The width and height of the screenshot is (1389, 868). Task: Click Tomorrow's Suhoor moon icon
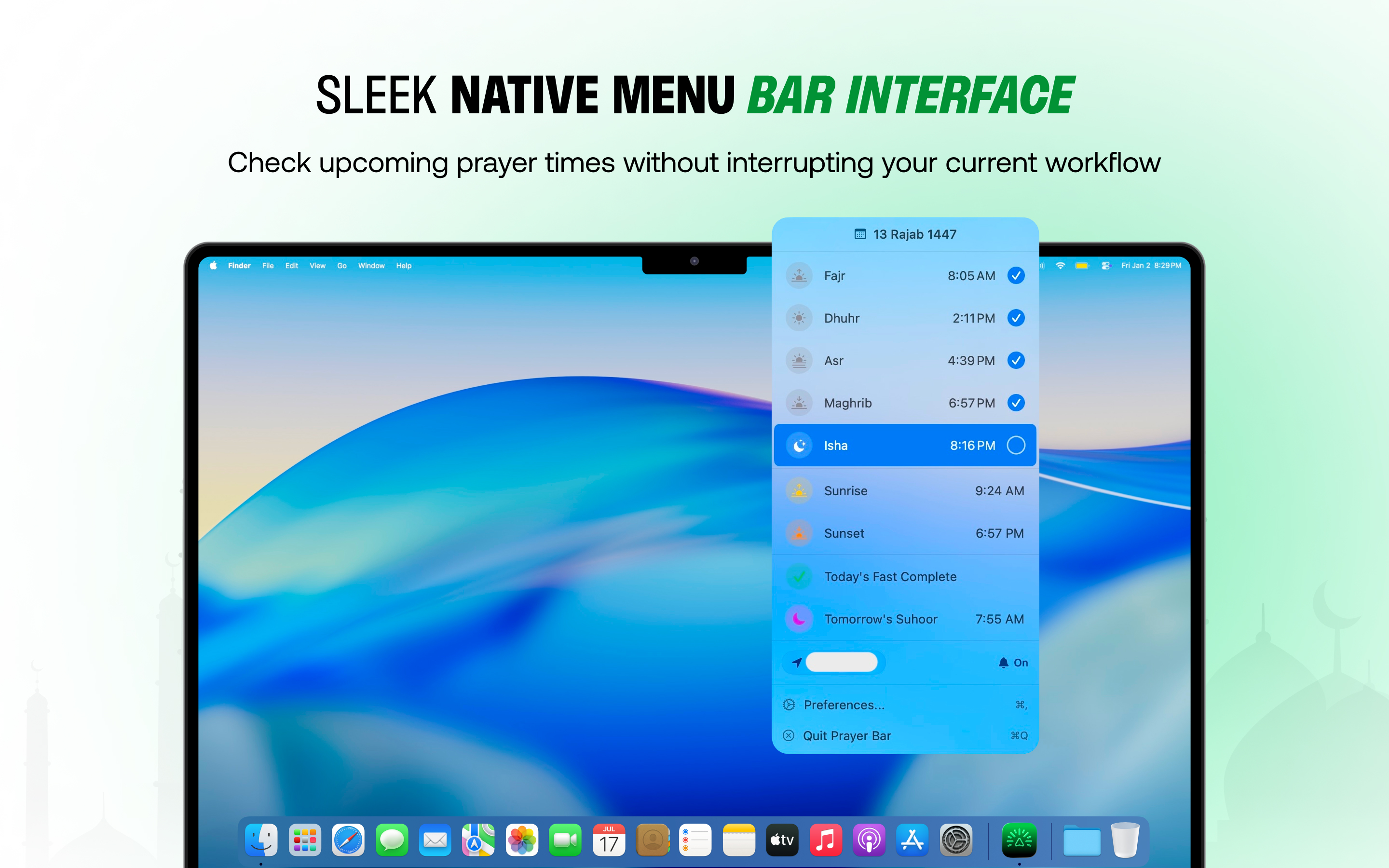(x=799, y=619)
